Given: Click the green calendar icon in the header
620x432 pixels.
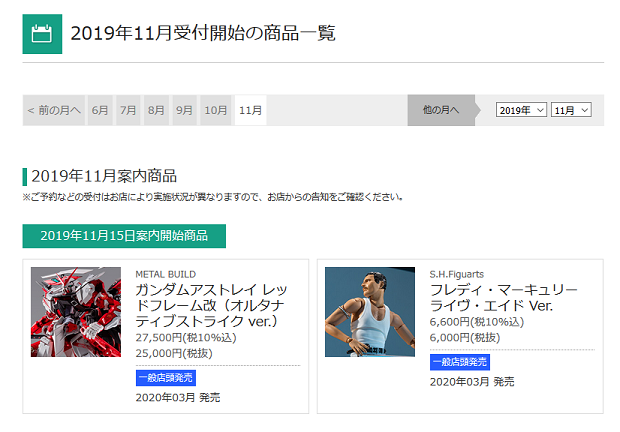Looking at the screenshot, I should point(42,34).
